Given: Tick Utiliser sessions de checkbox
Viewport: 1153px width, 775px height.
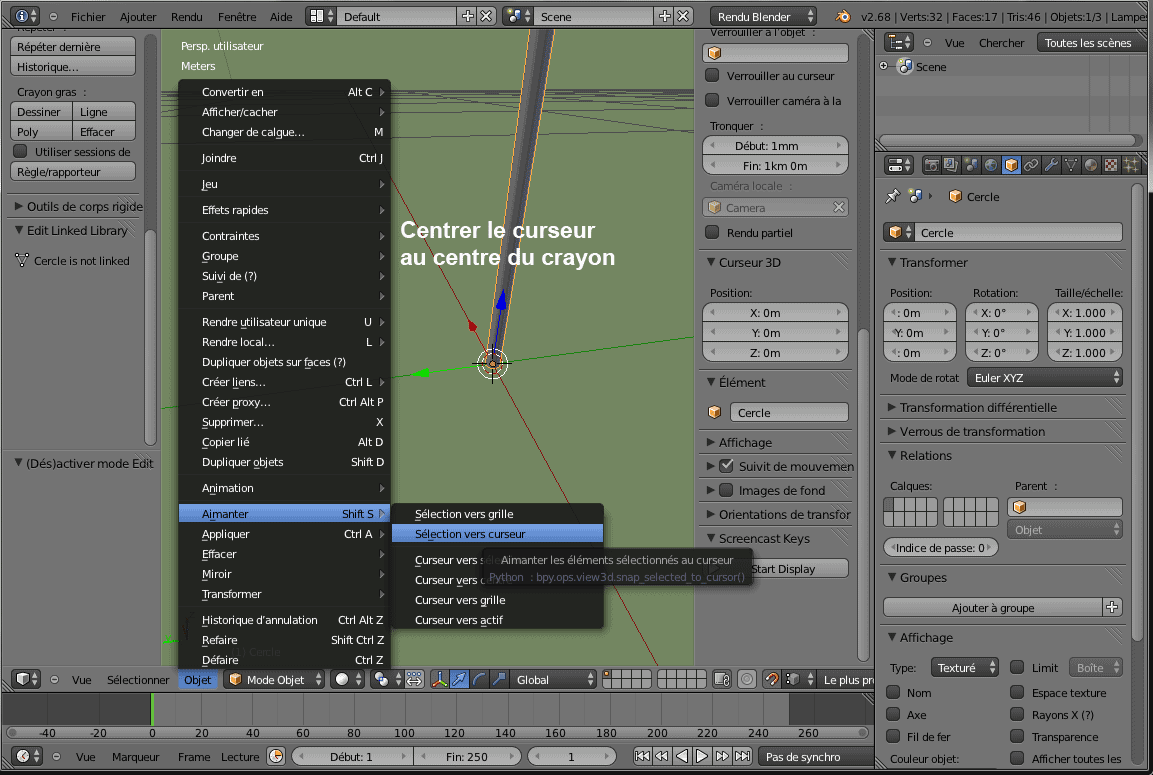Looking at the screenshot, I should [21, 151].
